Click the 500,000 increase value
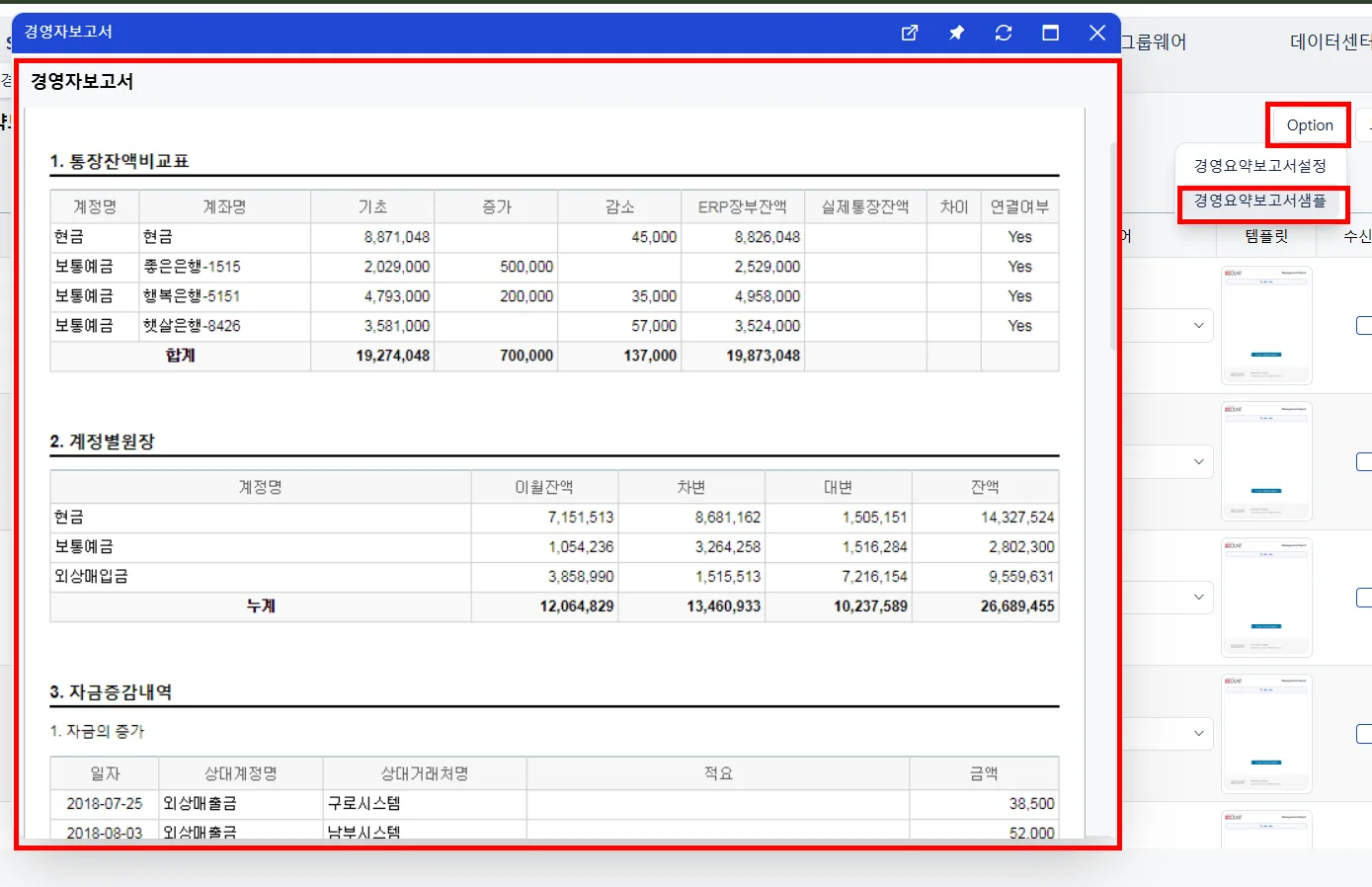 pos(526,267)
